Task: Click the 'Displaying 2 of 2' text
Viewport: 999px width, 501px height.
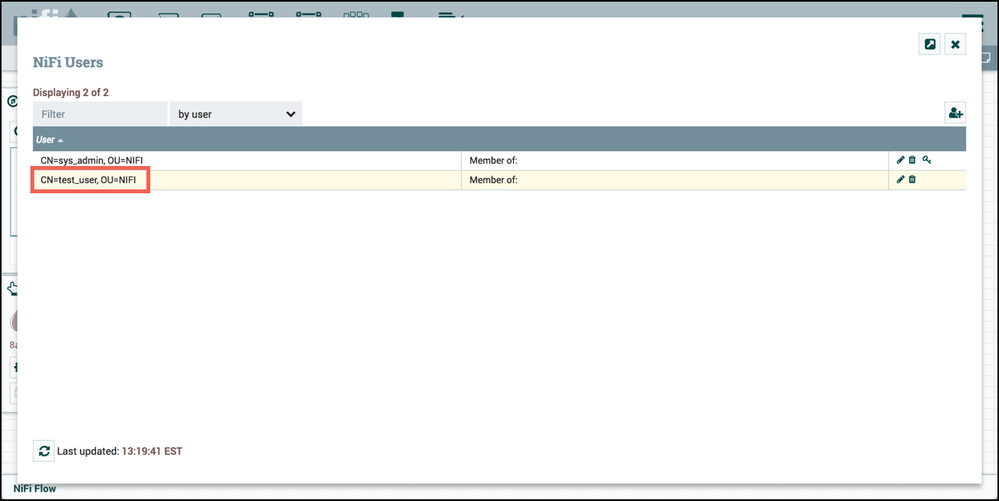Action: (x=71, y=92)
